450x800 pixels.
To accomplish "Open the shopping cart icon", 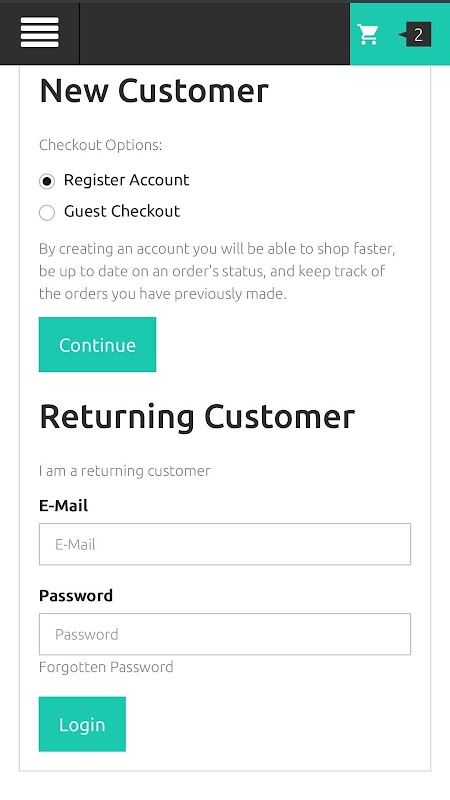I will (x=367, y=35).
